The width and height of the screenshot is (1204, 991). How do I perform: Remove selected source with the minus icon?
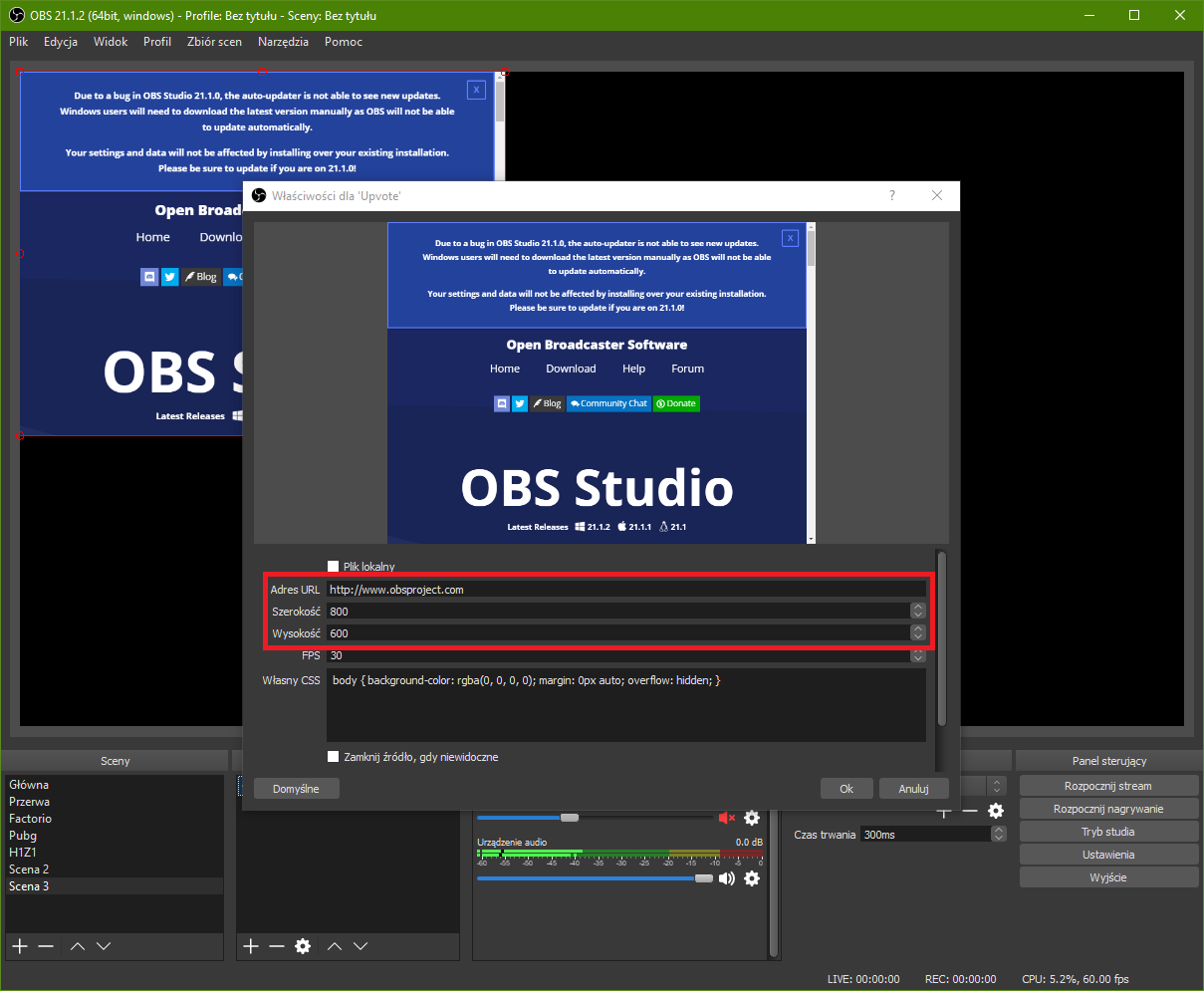[x=277, y=946]
